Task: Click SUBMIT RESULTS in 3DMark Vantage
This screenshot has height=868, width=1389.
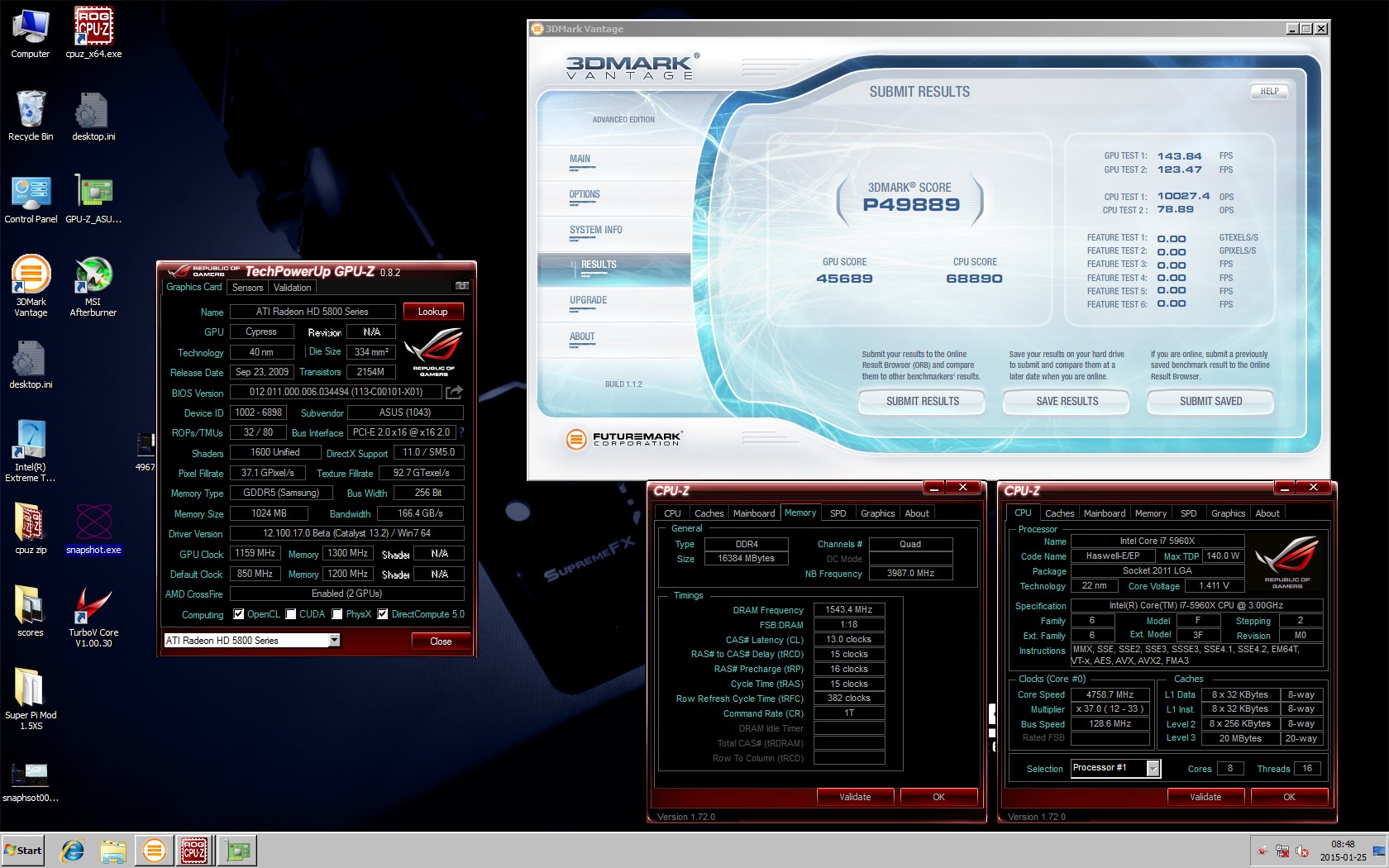Action: (x=923, y=402)
